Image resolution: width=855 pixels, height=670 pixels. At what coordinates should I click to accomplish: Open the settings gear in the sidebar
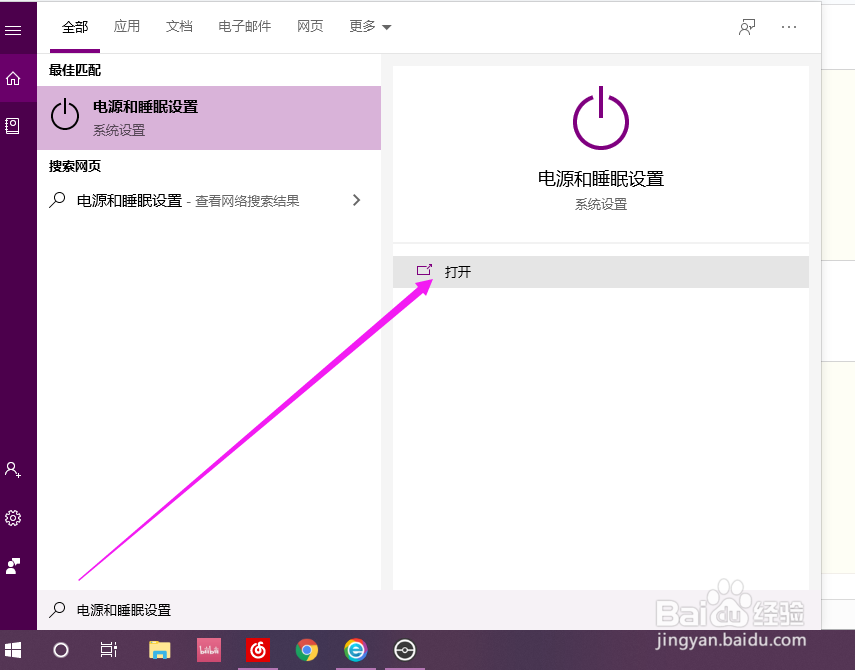click(x=13, y=518)
